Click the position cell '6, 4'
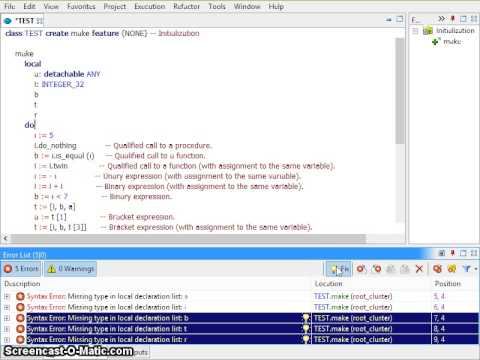This screenshot has height=360, width=480. tap(439, 307)
